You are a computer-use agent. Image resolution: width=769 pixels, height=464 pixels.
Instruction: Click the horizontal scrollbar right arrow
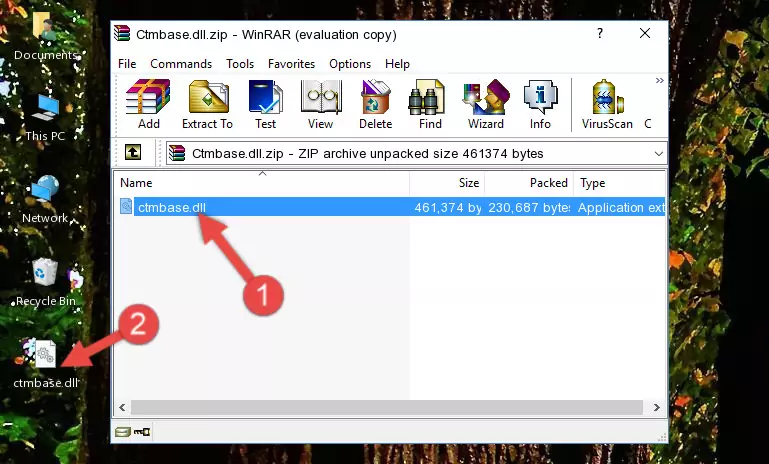point(656,407)
